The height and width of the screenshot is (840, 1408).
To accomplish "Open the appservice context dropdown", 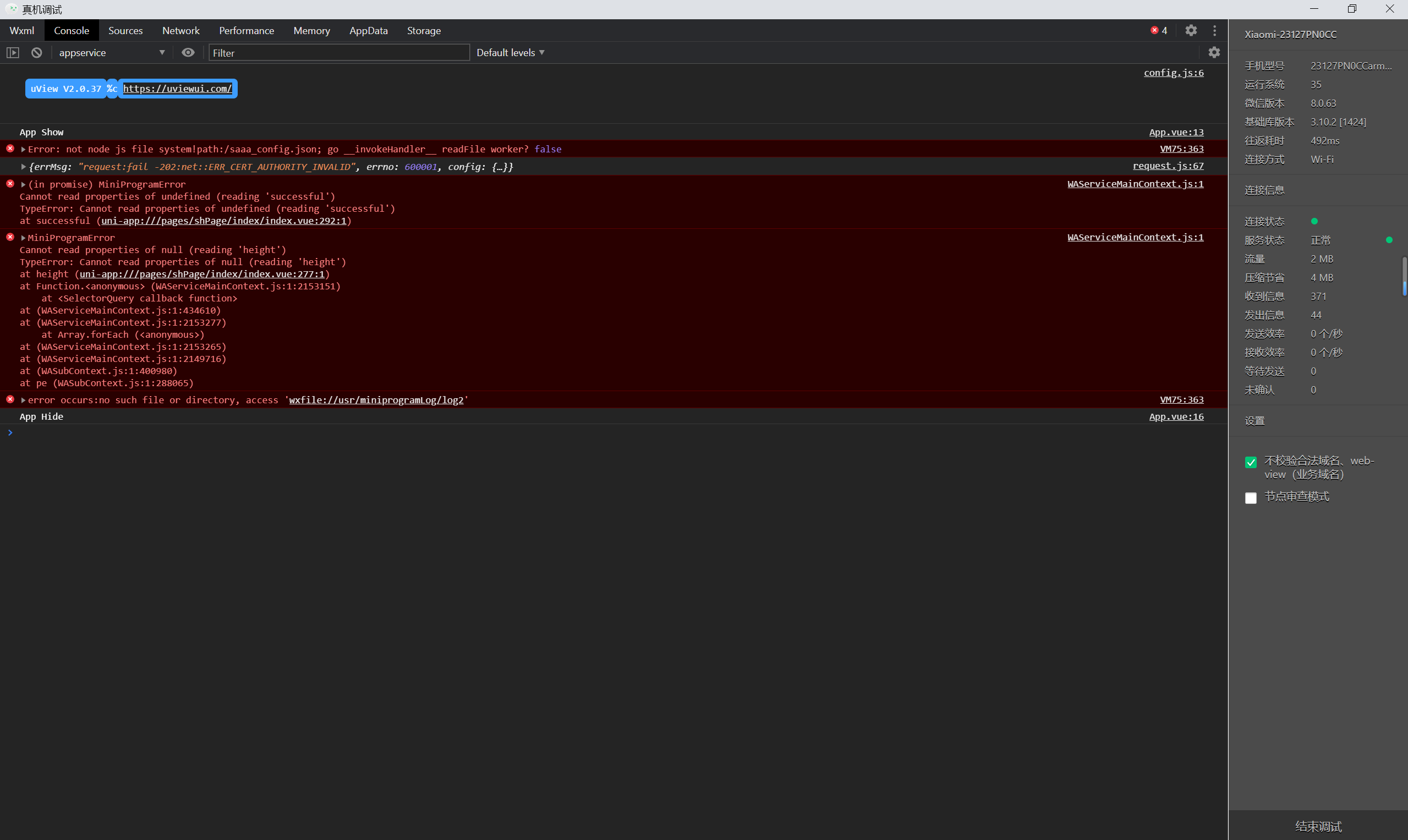I will click(x=111, y=53).
